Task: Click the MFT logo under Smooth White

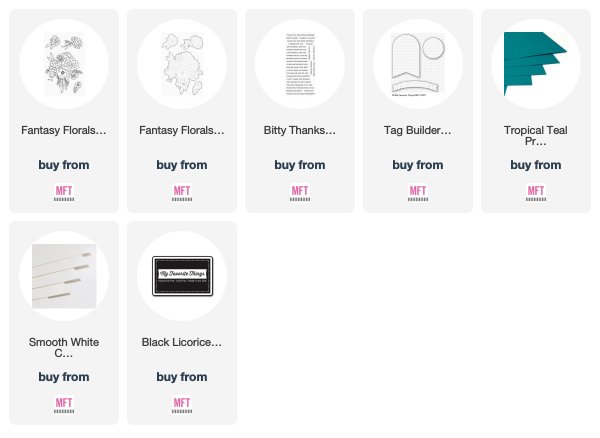Action: tap(64, 405)
